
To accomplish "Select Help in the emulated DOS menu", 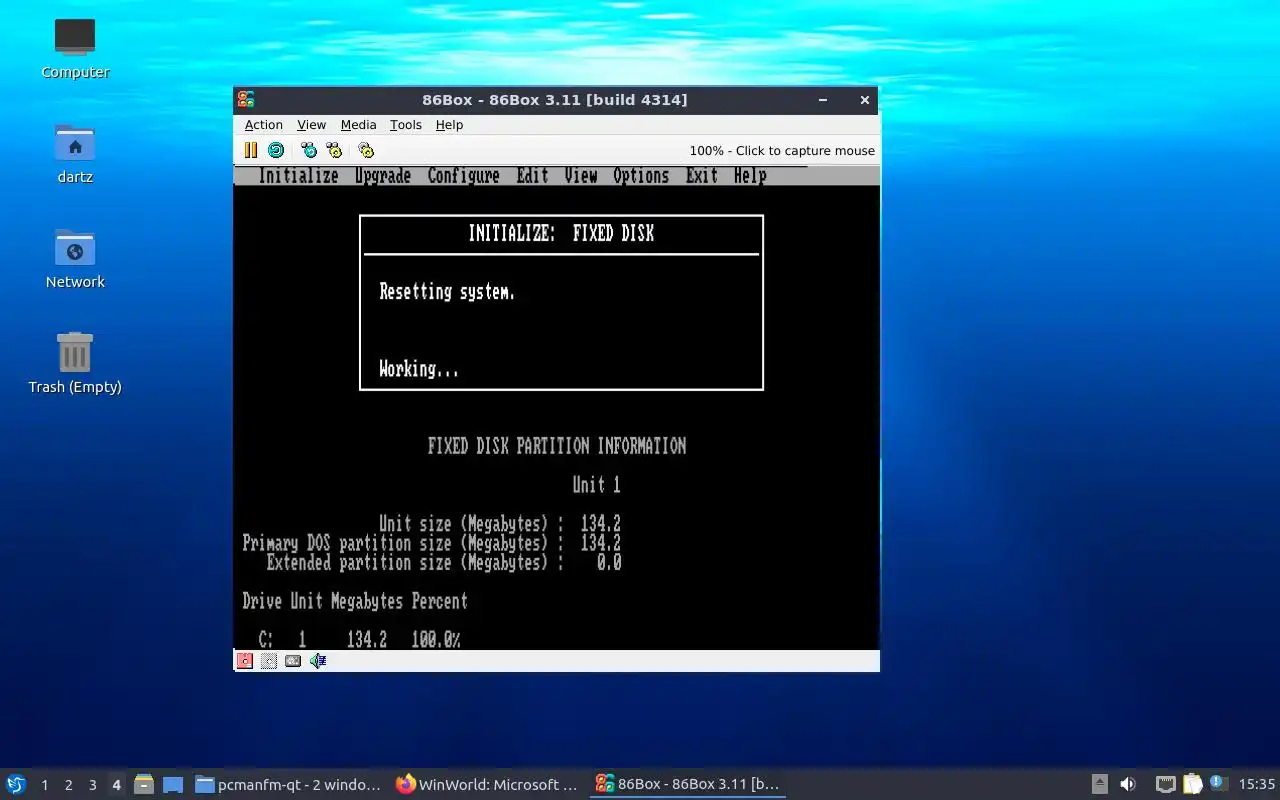I will (x=750, y=176).
